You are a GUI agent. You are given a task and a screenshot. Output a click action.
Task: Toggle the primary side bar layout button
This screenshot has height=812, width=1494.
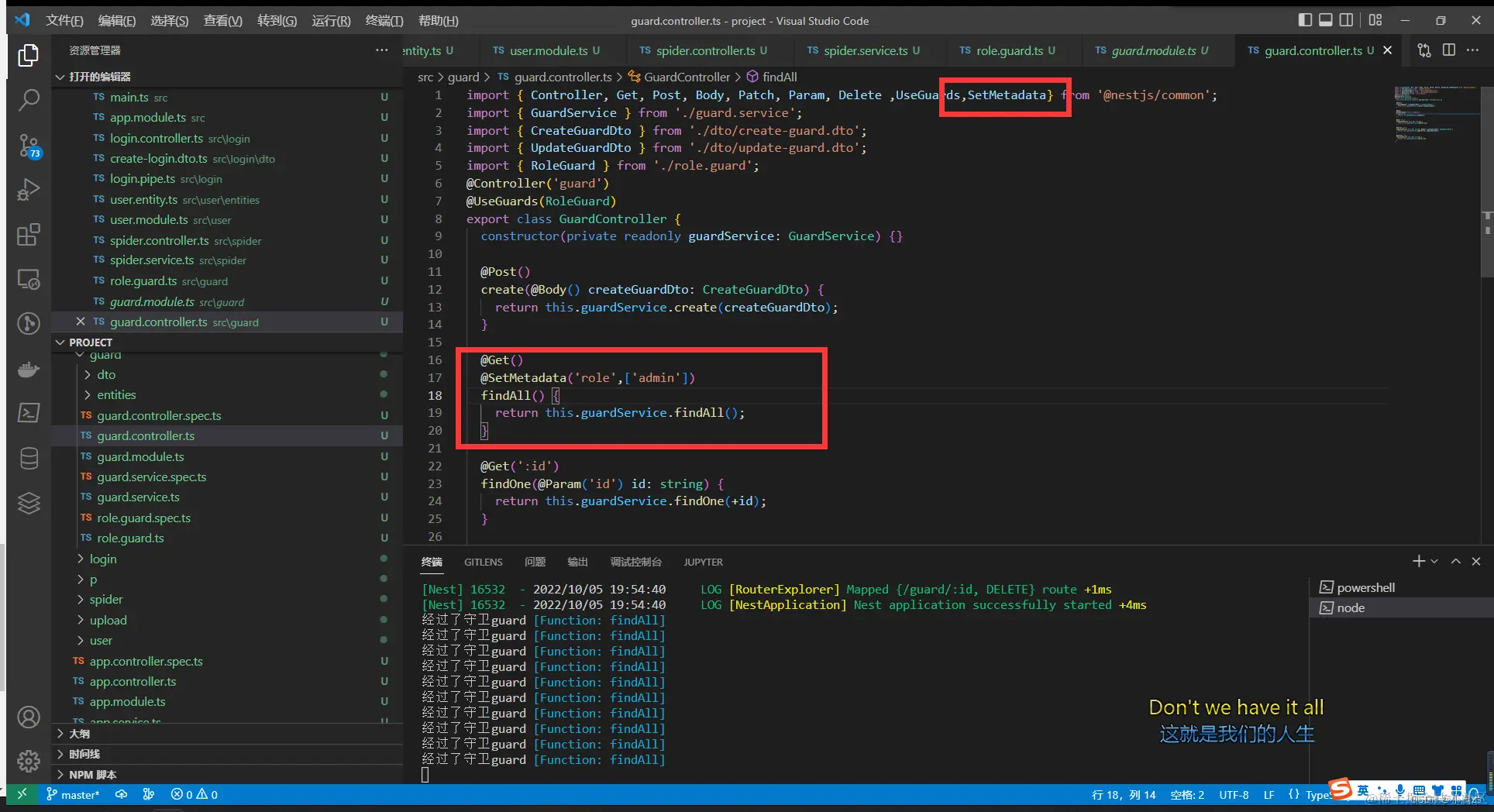tap(1306, 20)
